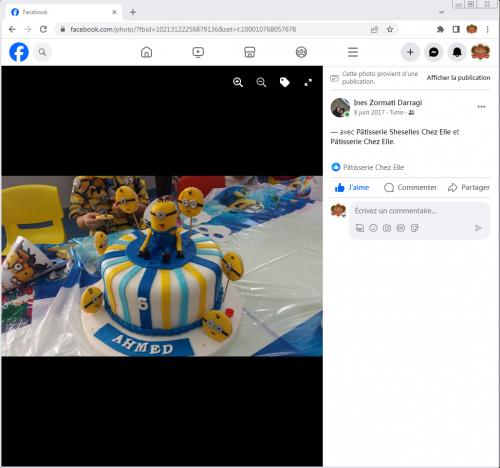Screen dimensions: 500x468
Task: Click the address bar URL
Action: pyautogui.click(x=183, y=29)
